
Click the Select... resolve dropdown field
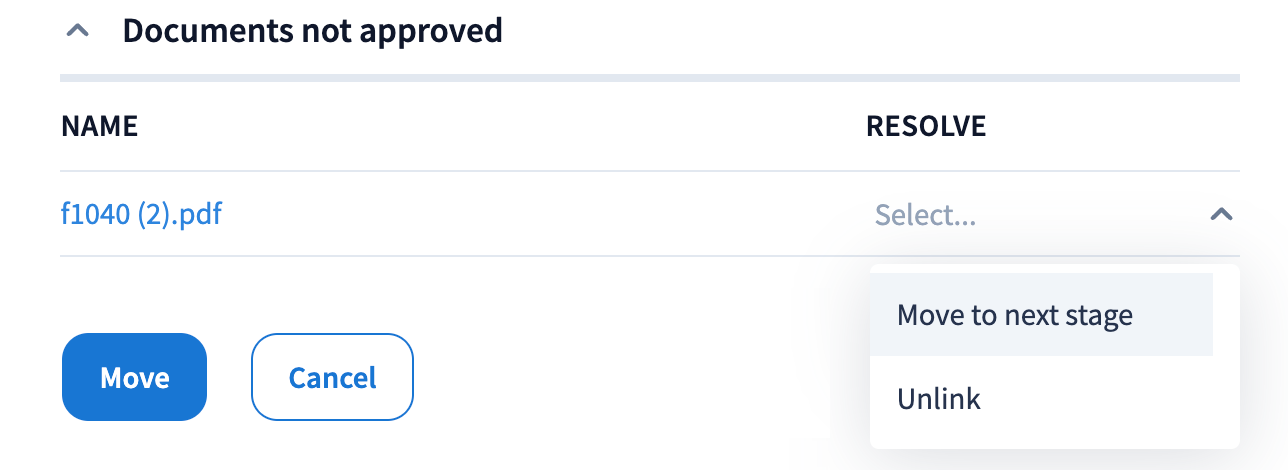1040,214
